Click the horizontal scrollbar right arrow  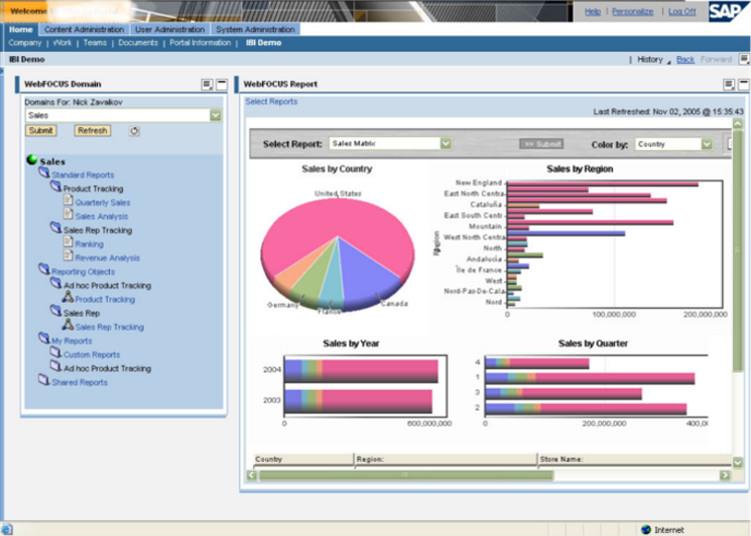725,475
